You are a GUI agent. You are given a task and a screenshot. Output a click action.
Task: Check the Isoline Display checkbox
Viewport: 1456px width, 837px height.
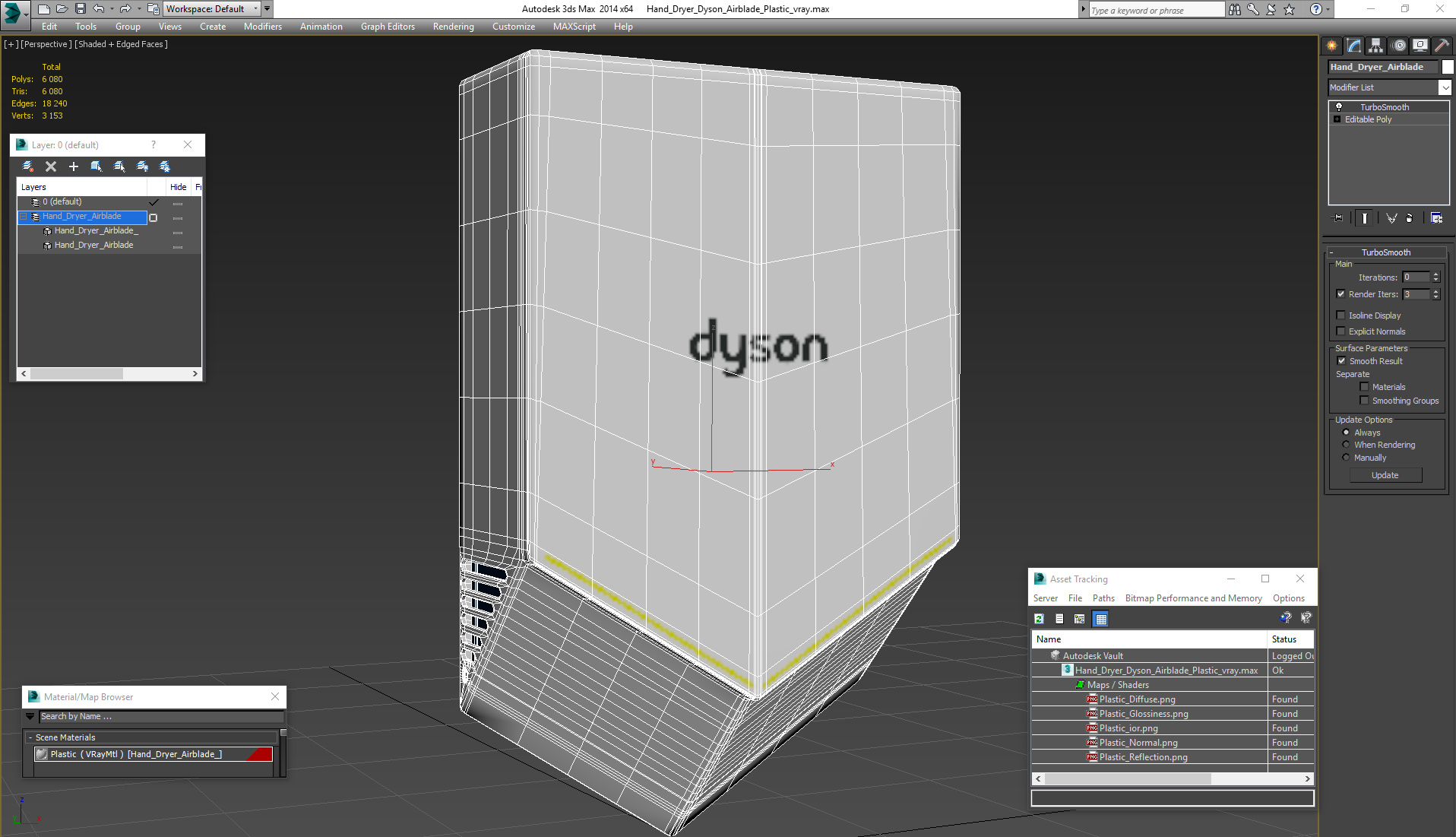tap(1340, 315)
